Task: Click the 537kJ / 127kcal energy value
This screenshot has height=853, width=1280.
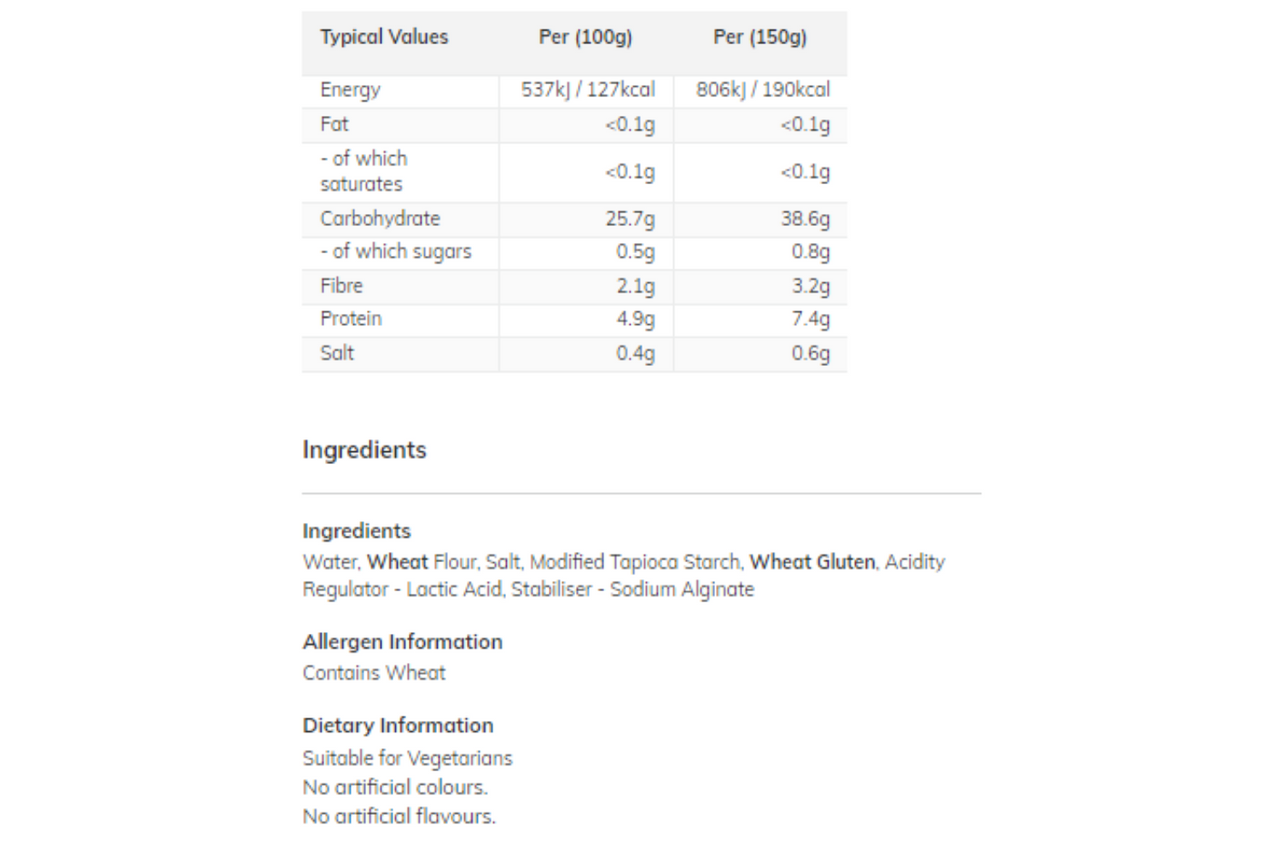Action: 589,90
